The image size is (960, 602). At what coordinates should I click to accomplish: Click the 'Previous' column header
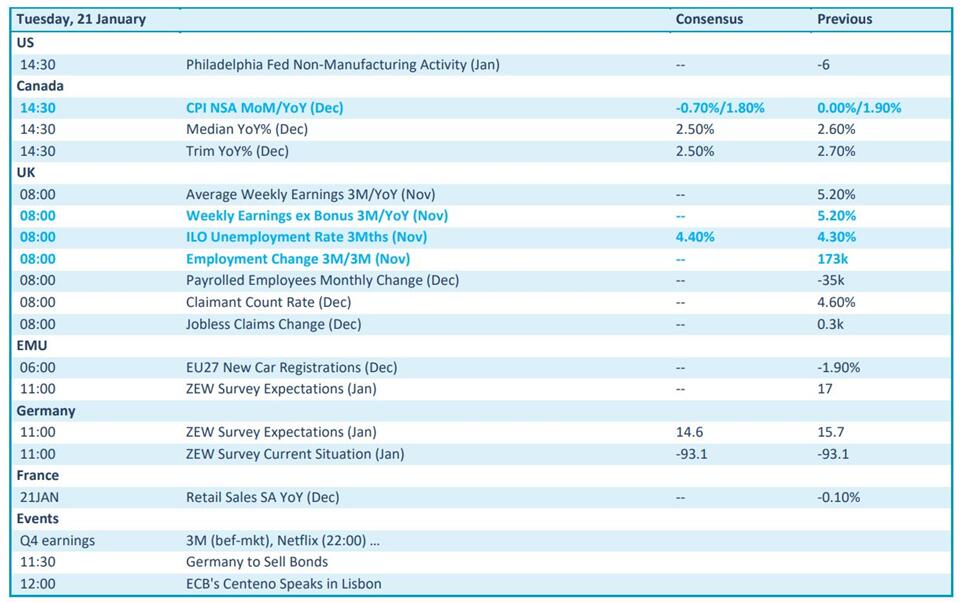click(844, 19)
